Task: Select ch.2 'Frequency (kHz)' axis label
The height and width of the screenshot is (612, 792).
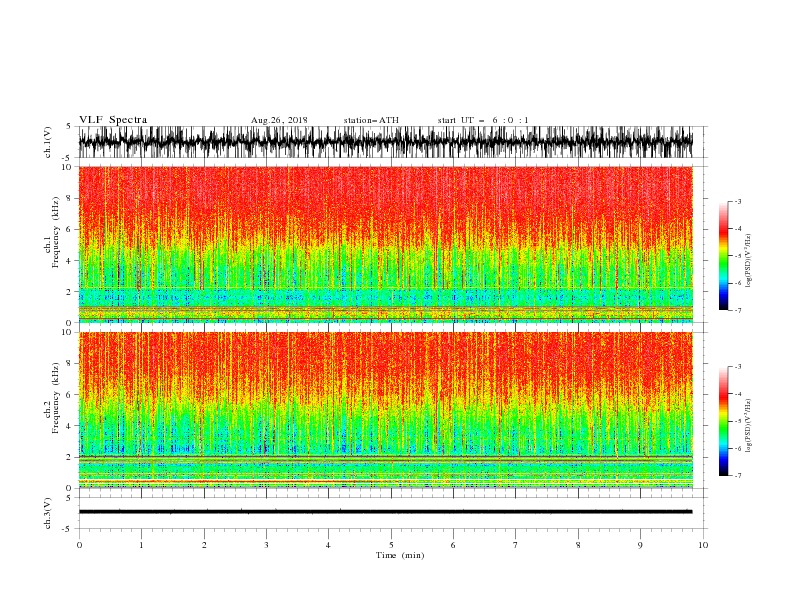Action: [56, 398]
